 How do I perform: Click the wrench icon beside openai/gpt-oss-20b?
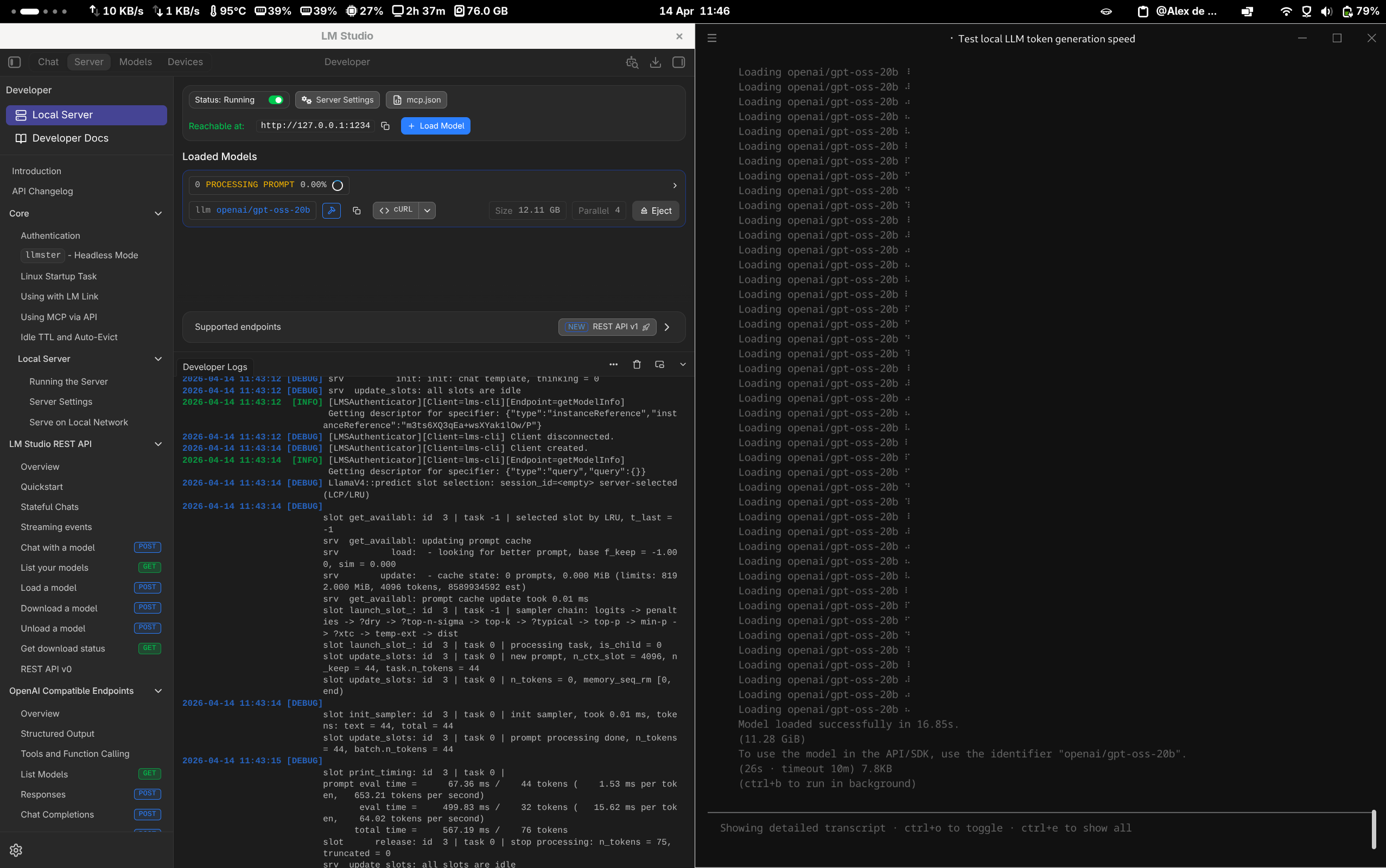tap(331, 210)
